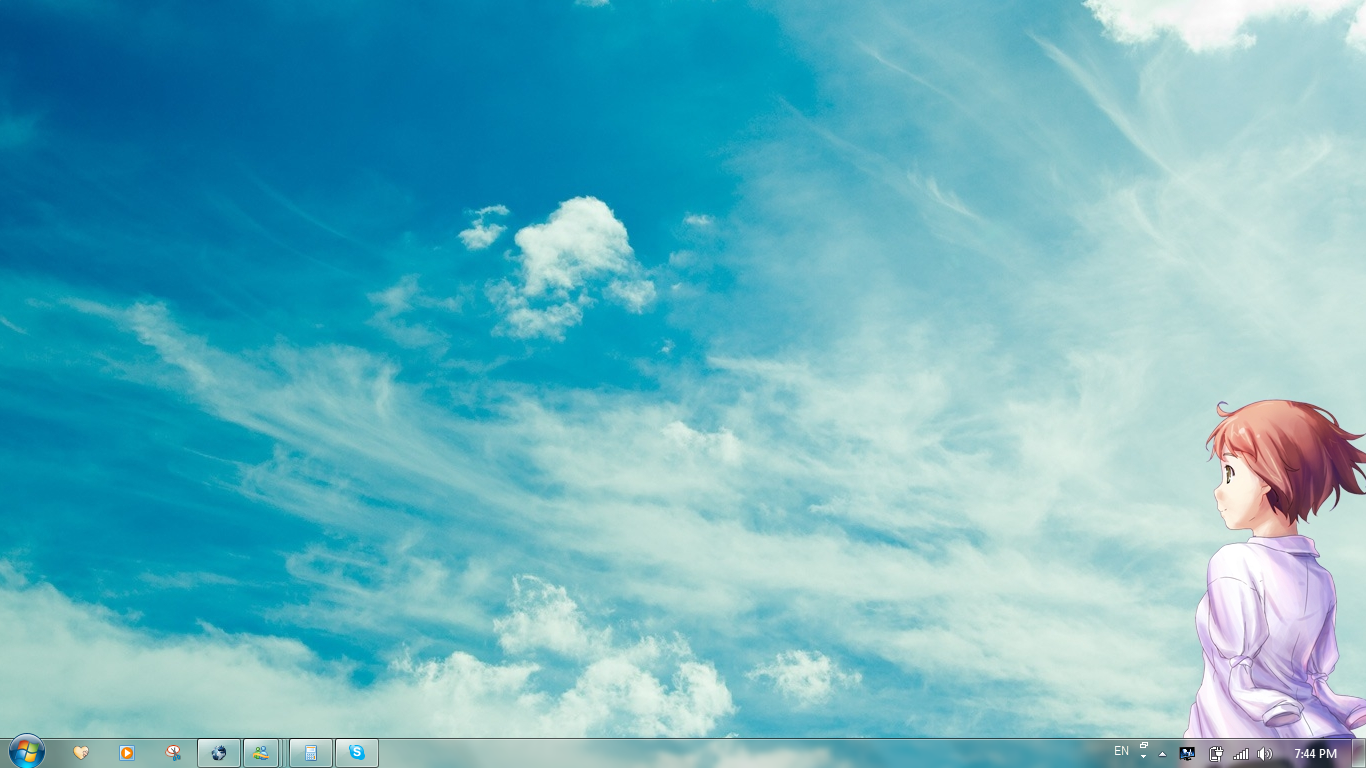Open the network signal bars tray icon
Screen dimensions: 1366x768
tap(1241, 754)
